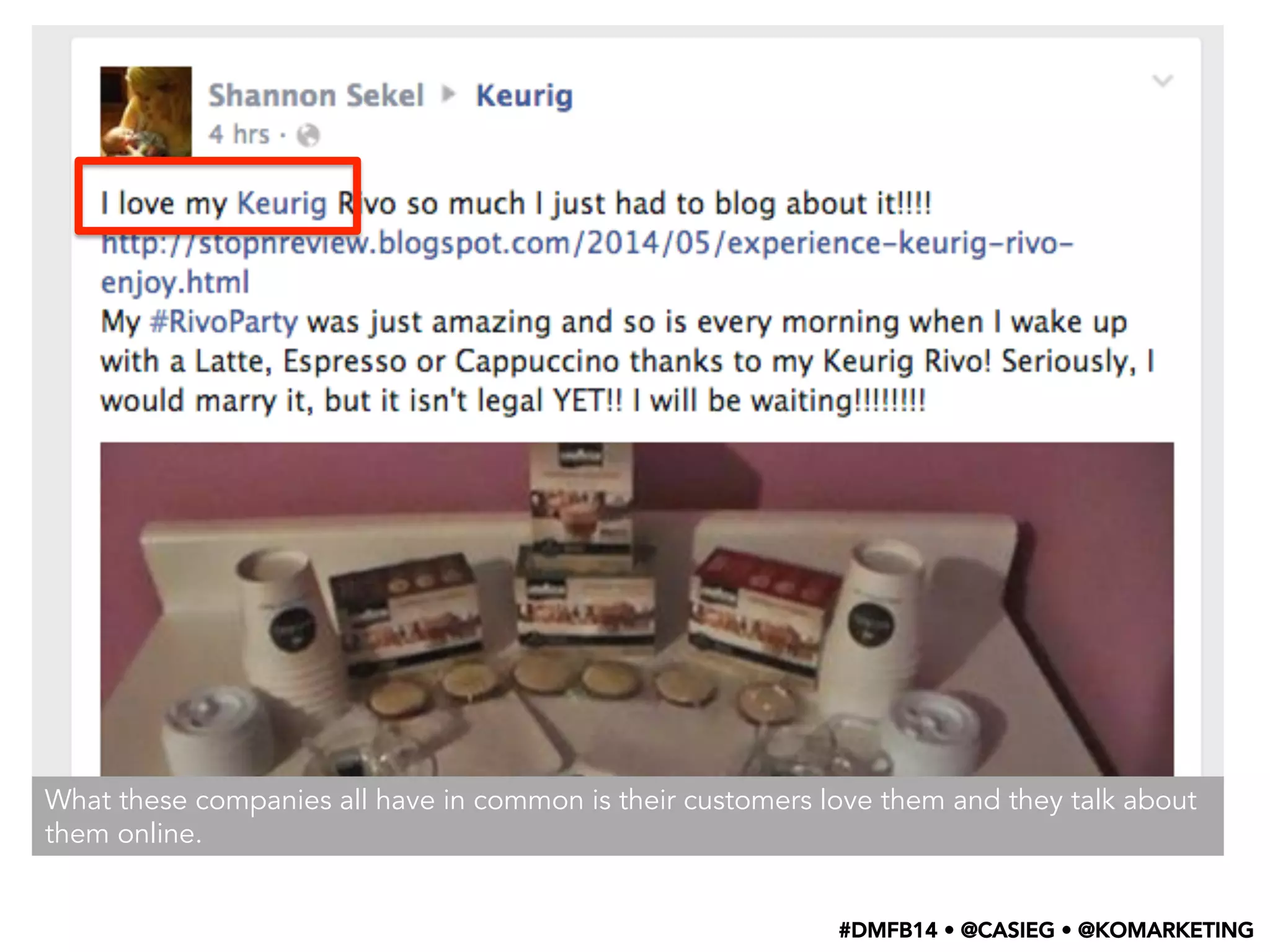
Task: Open the Keurig page link in header
Action: (x=525, y=96)
